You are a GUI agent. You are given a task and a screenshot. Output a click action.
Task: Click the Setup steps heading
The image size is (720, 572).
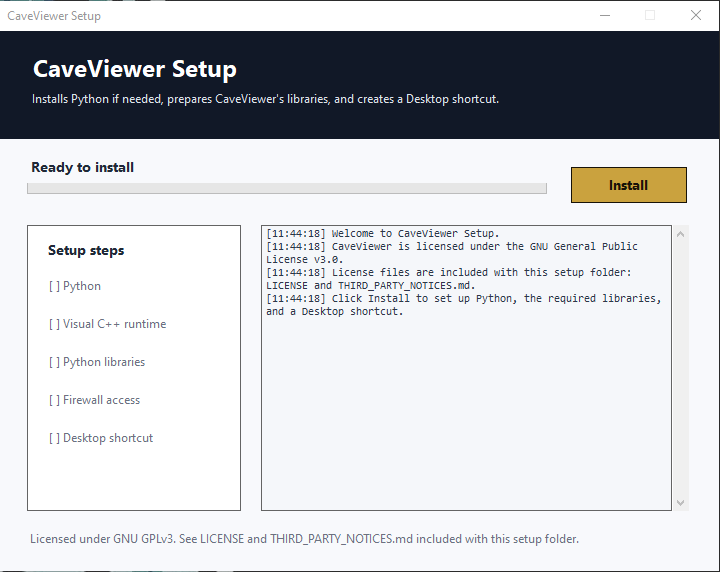pos(86,251)
